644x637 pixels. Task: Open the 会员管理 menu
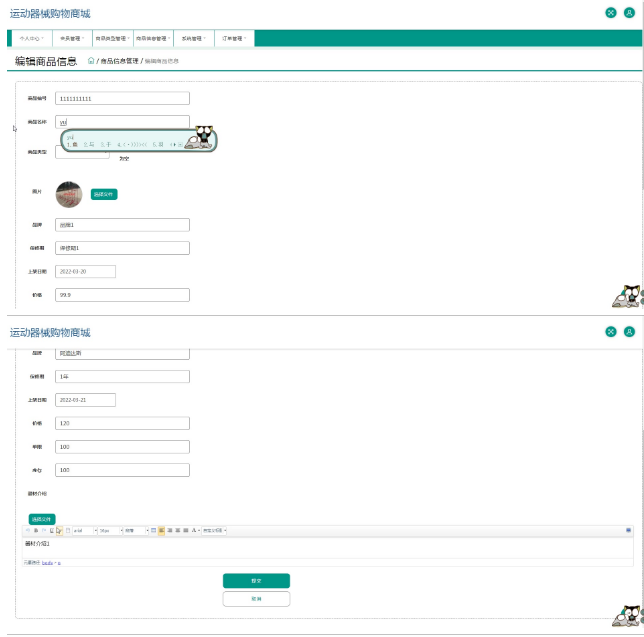point(72,38)
